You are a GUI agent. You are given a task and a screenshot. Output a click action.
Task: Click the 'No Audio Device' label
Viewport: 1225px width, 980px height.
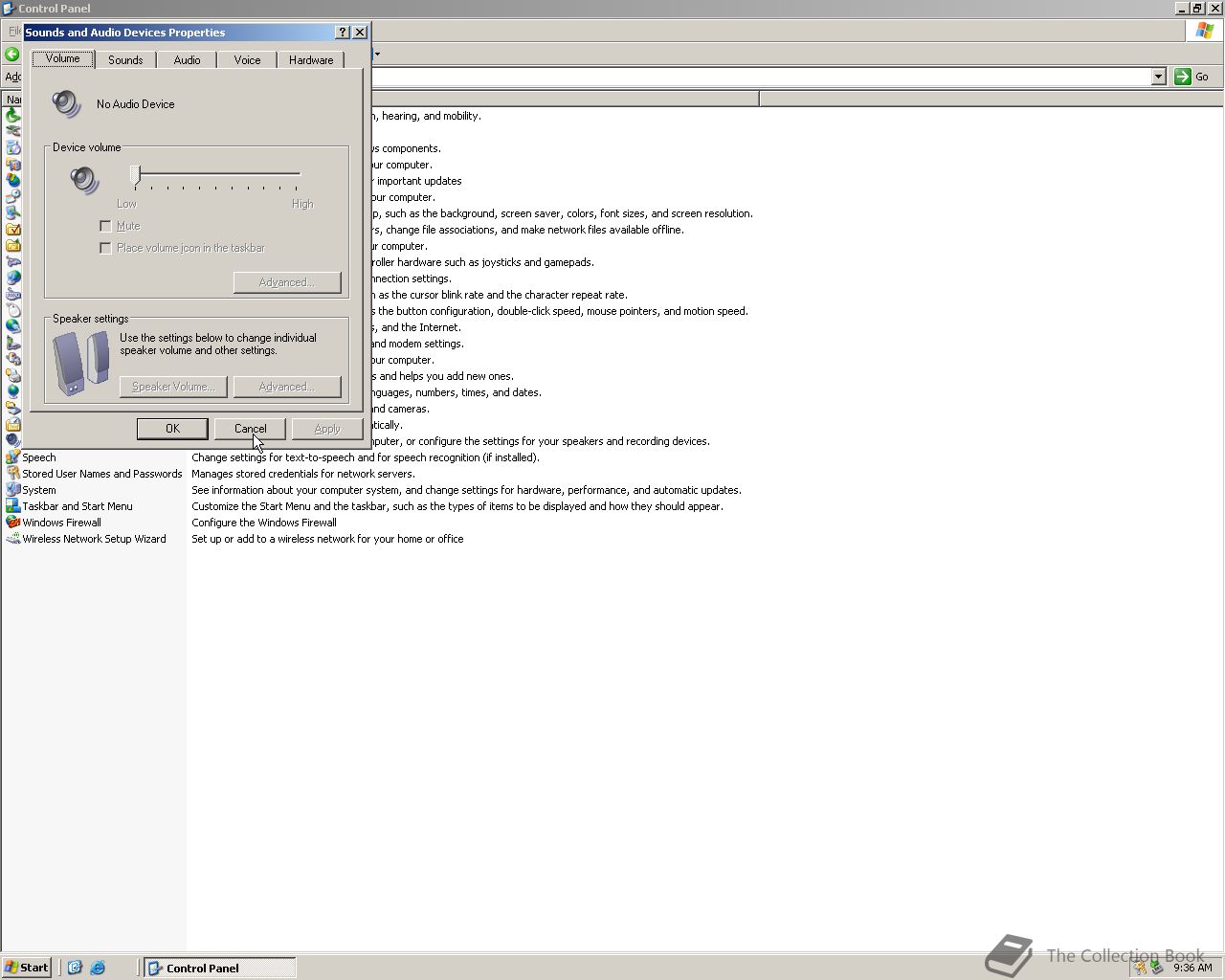tap(136, 104)
